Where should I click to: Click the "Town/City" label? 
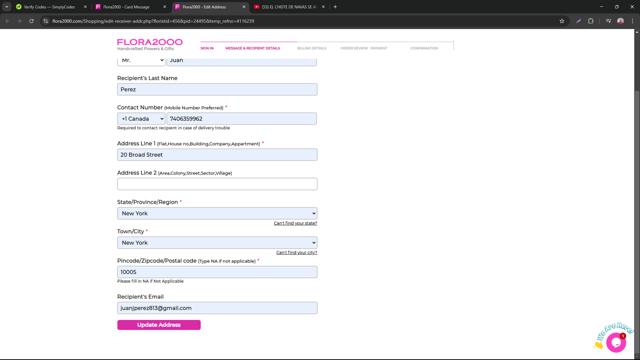click(x=131, y=231)
